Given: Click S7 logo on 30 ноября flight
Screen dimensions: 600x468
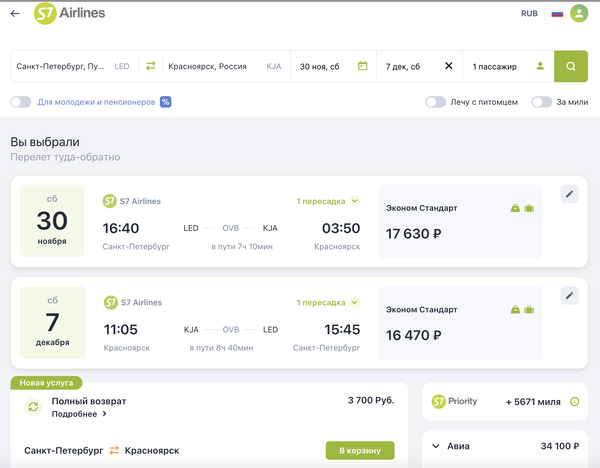Looking at the screenshot, I should coord(109,201).
